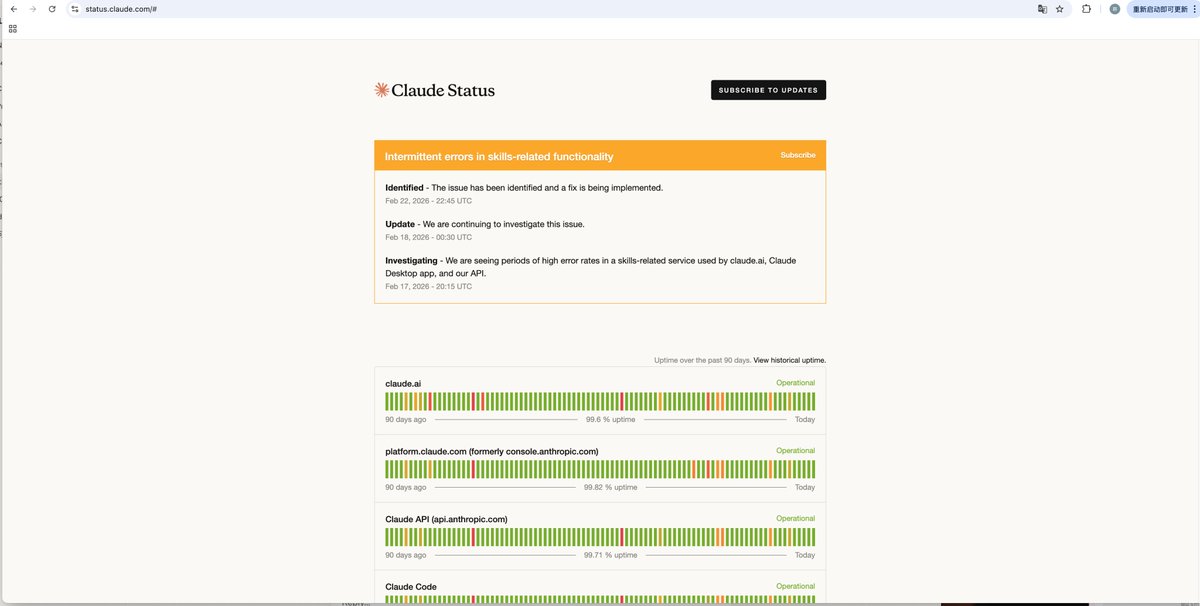Click Operational status for Claude Code
1200x606 pixels.
pyautogui.click(x=796, y=587)
